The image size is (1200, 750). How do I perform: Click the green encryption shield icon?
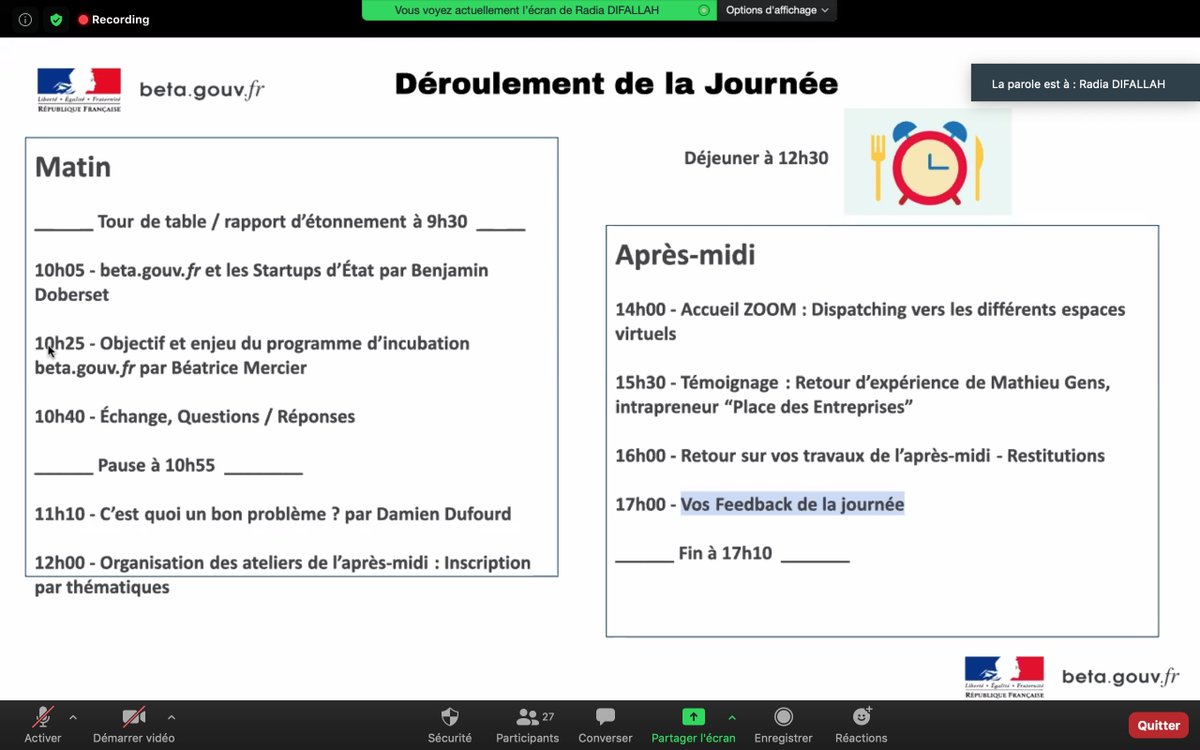click(x=56, y=19)
